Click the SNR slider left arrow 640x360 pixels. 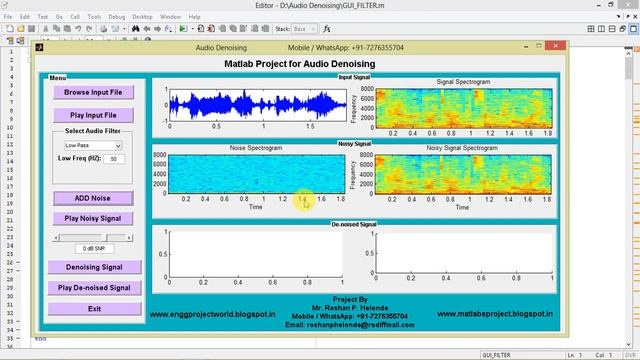click(56, 238)
